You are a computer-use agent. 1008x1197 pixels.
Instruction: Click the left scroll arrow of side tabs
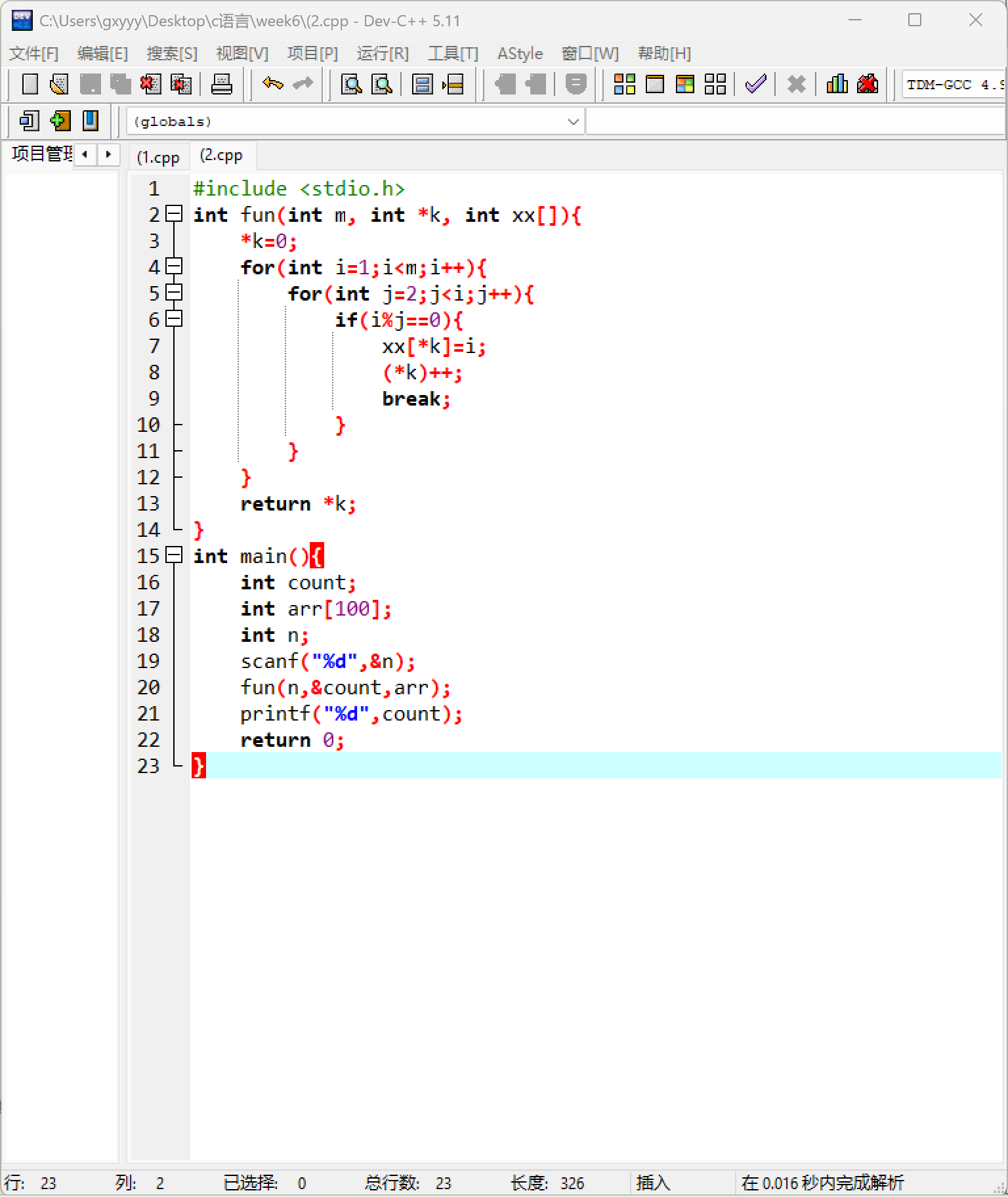85,154
